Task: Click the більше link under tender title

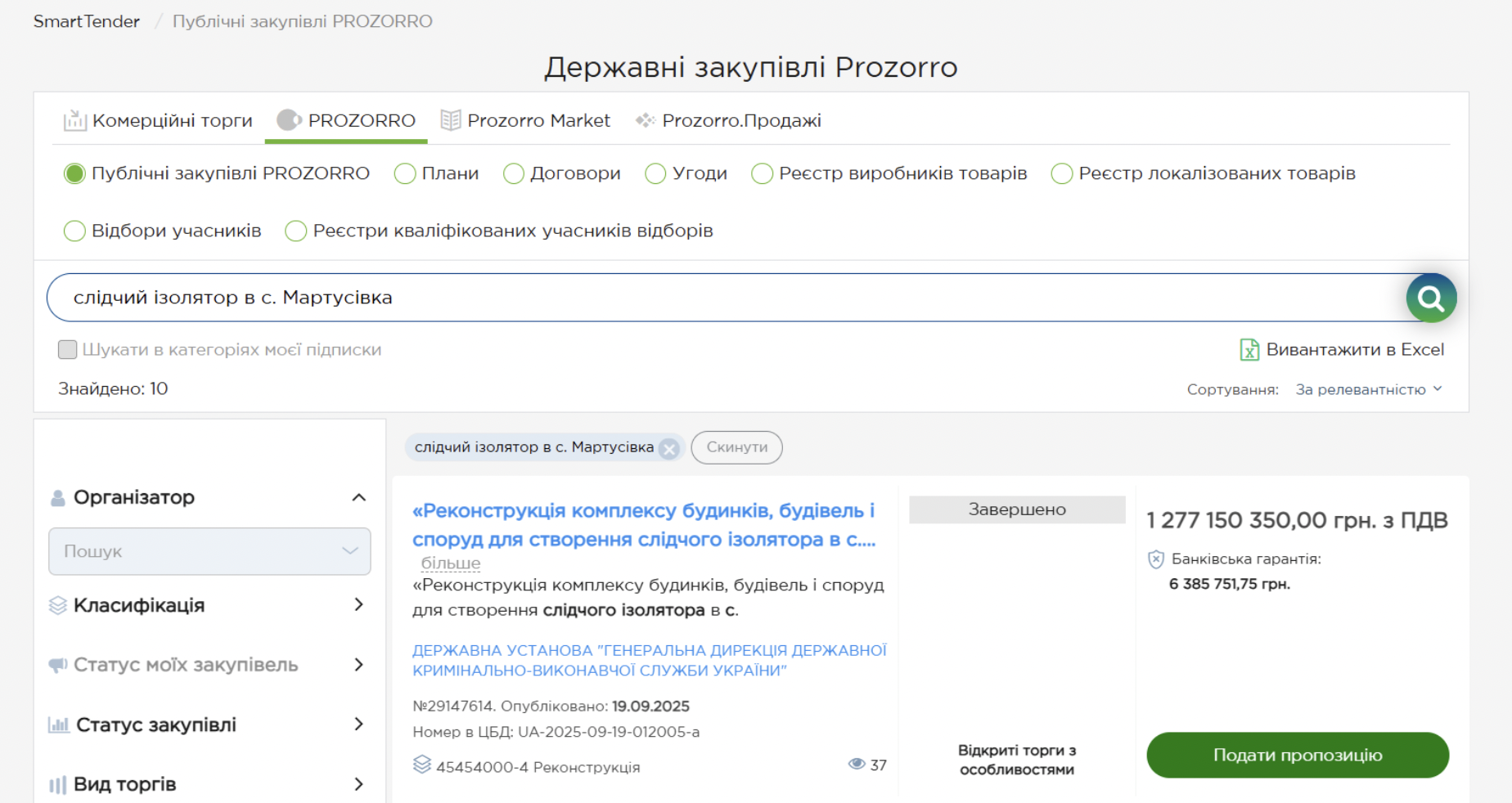Action: tap(450, 563)
